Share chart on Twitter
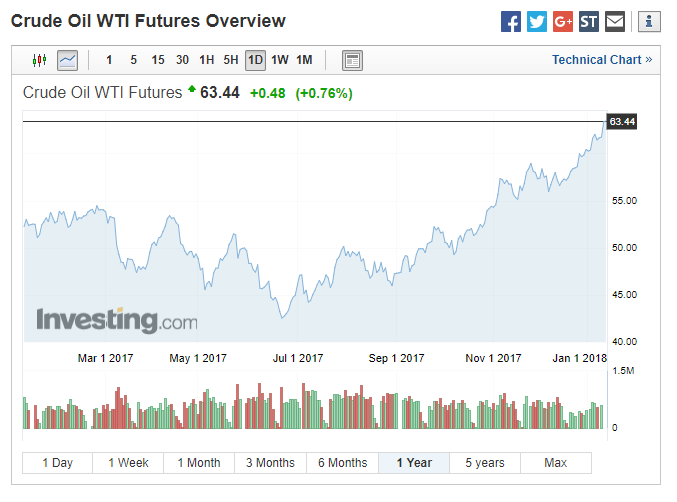677x502 pixels. (x=537, y=21)
